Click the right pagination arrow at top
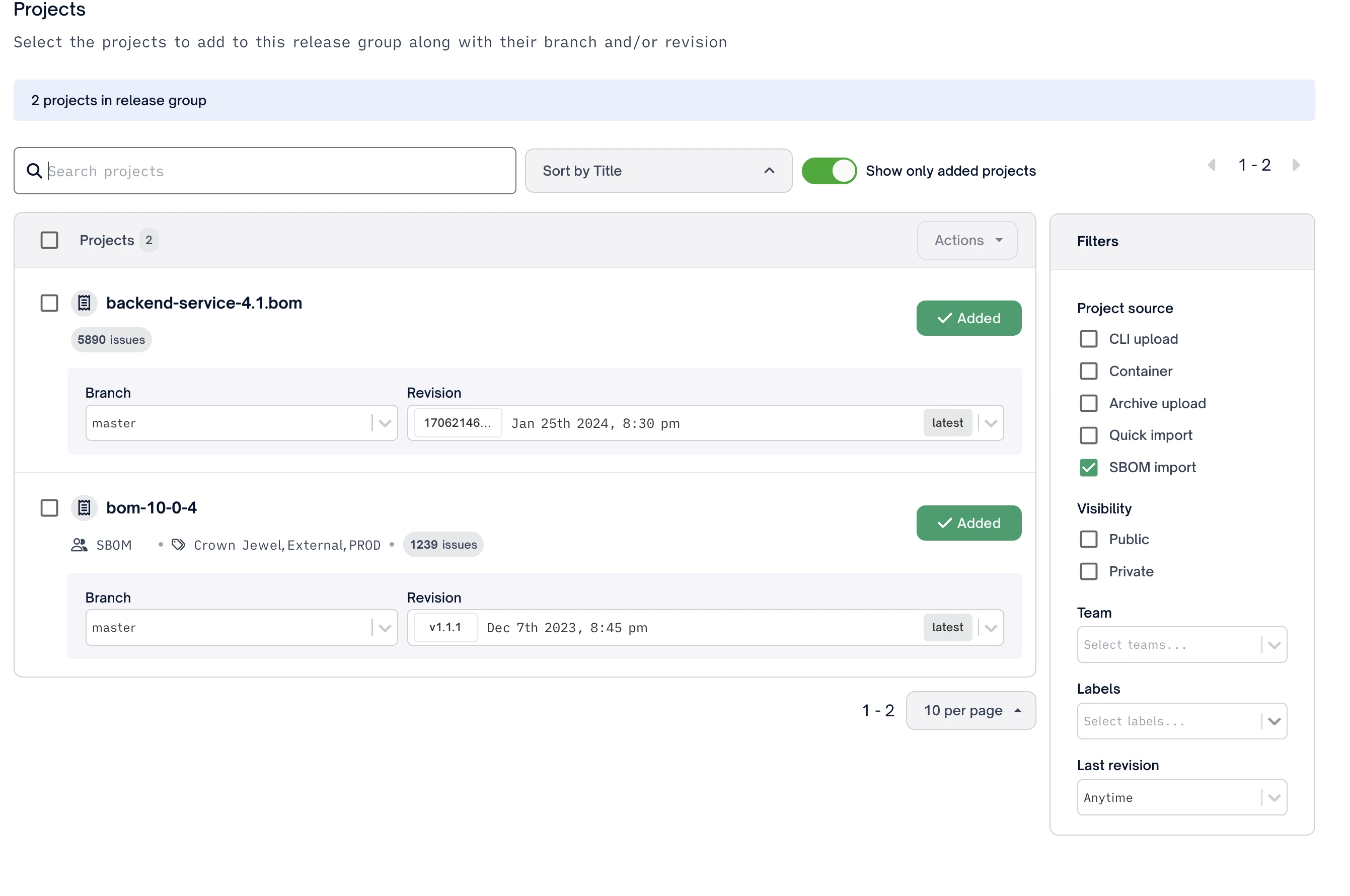 coord(1296,165)
